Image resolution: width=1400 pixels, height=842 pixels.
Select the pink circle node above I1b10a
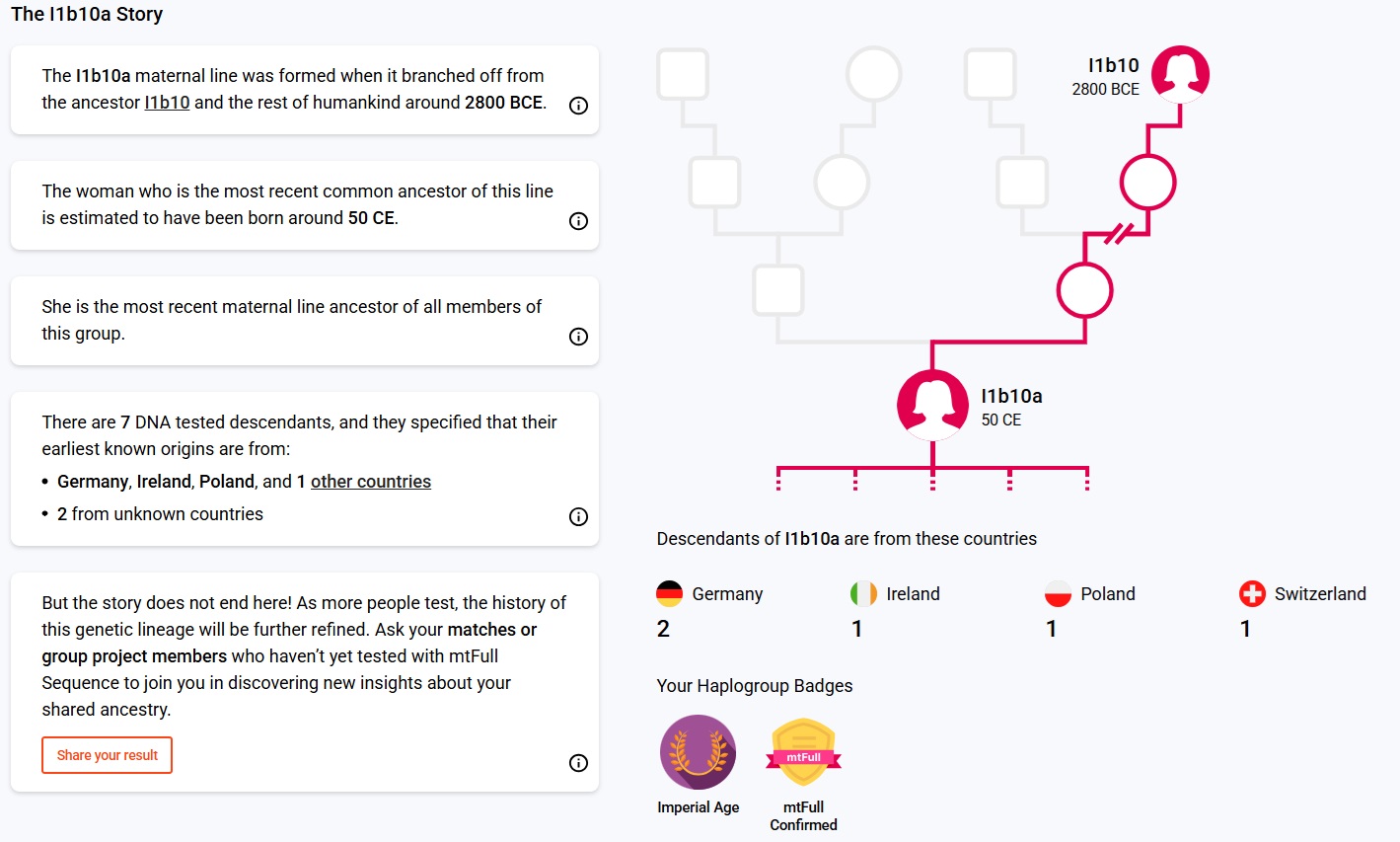[1084, 290]
